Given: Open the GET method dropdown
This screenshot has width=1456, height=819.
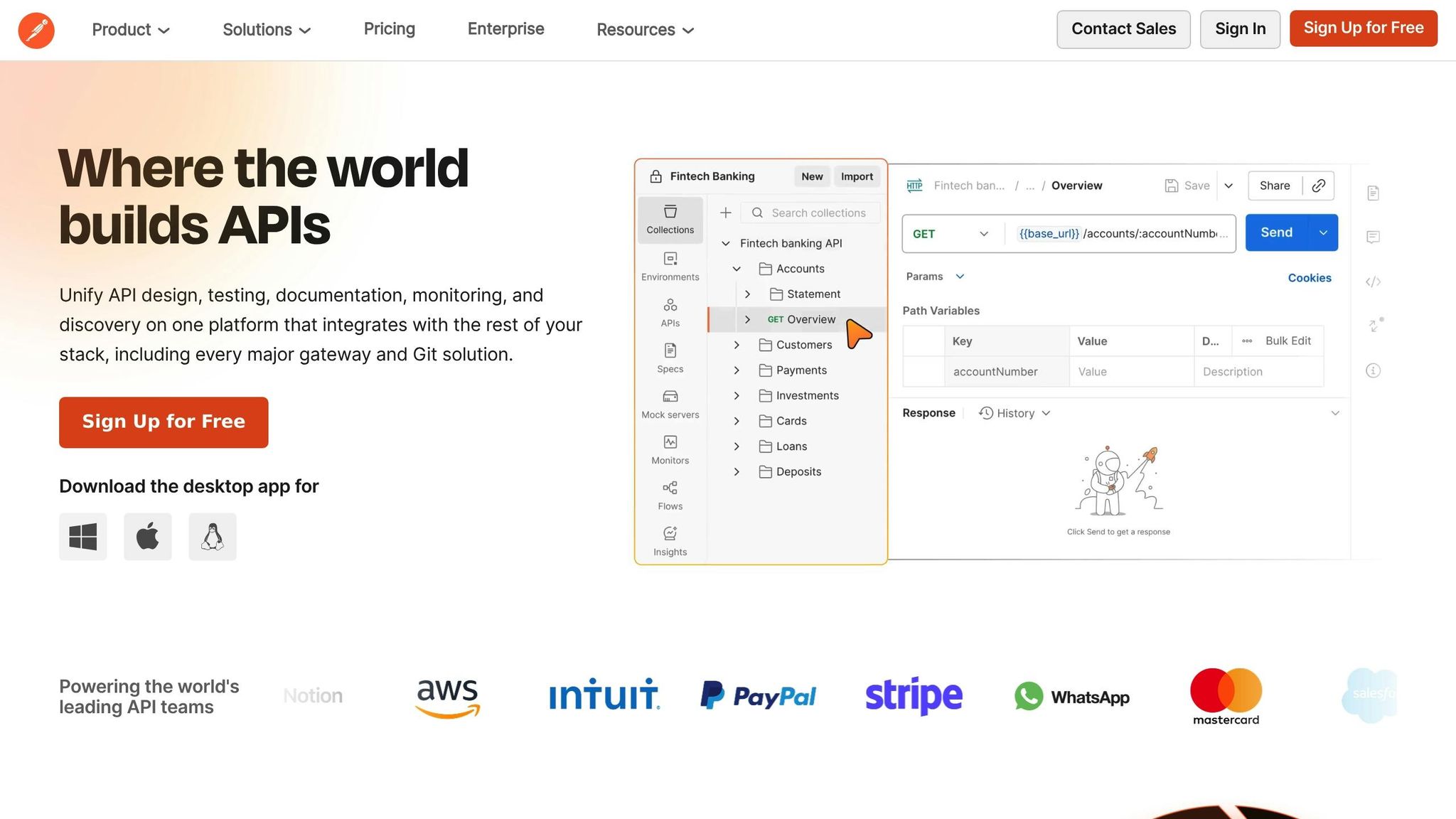Looking at the screenshot, I should [951, 234].
